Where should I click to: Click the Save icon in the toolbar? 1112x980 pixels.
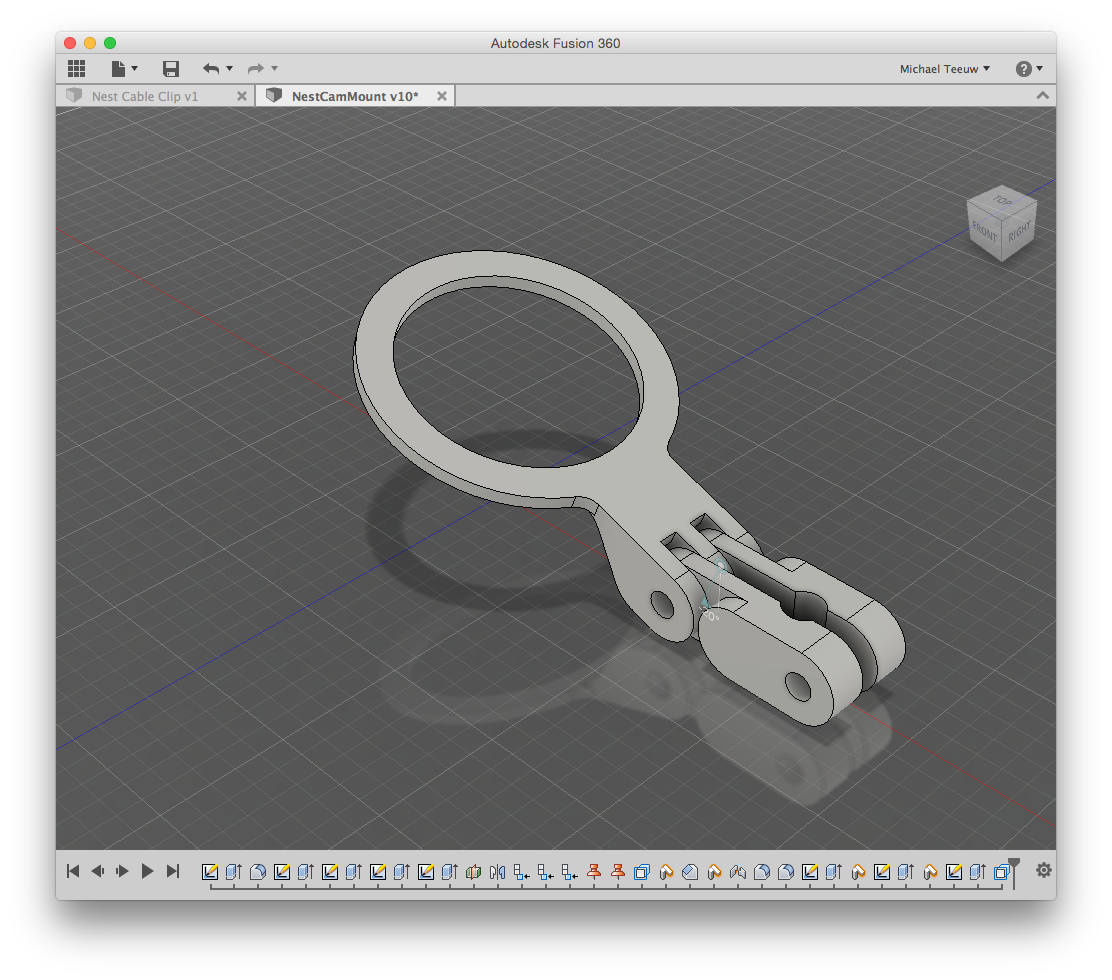(171, 68)
